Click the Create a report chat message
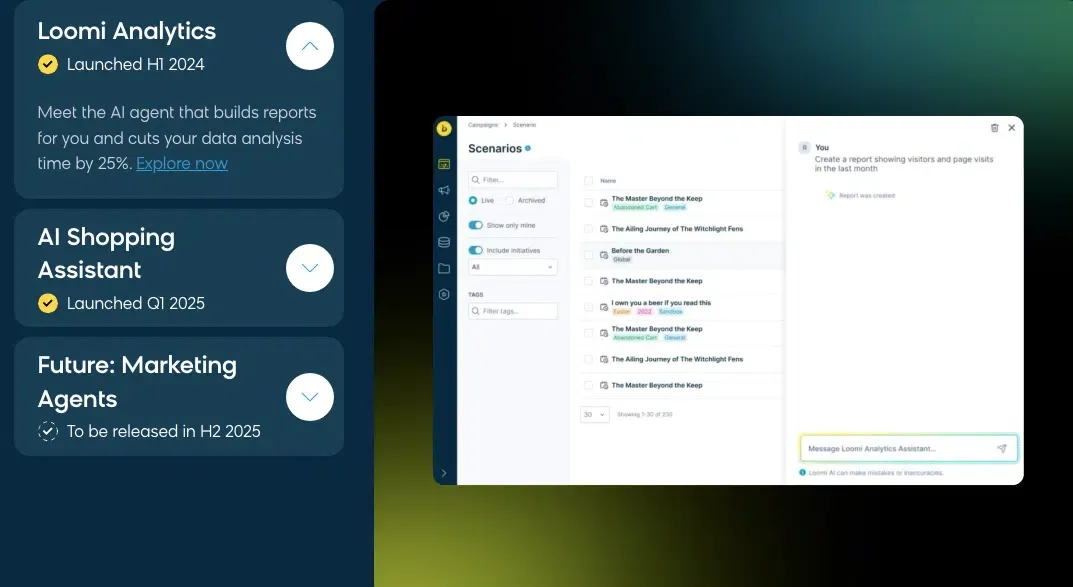 tap(903, 164)
